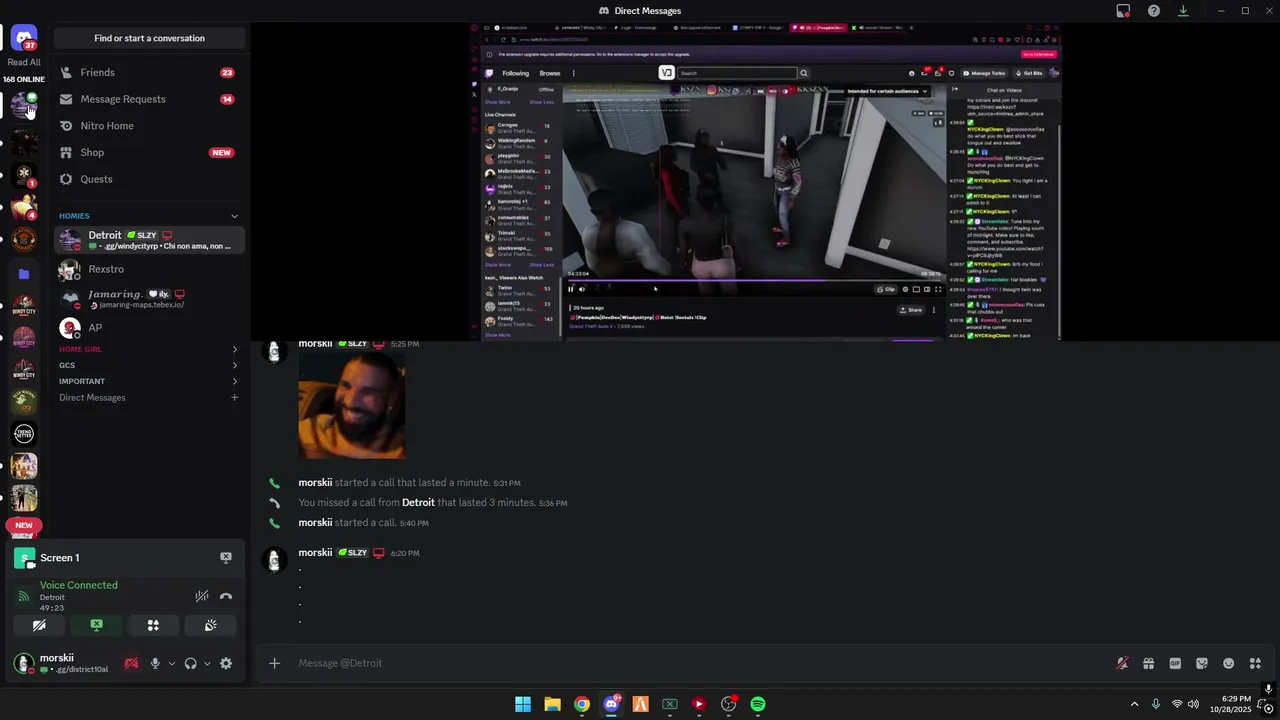
Task: Open the Soundboard button
Action: point(210,625)
